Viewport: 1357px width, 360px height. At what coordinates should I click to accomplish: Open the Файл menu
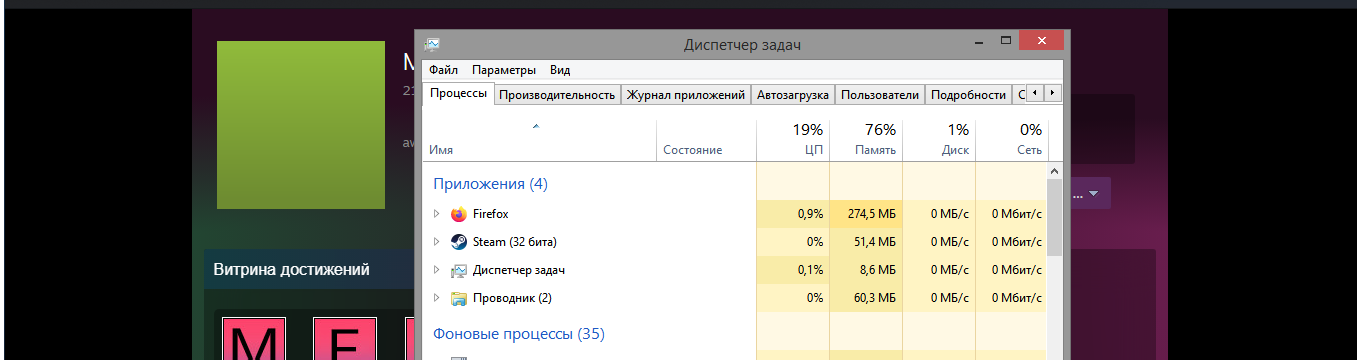tap(444, 70)
